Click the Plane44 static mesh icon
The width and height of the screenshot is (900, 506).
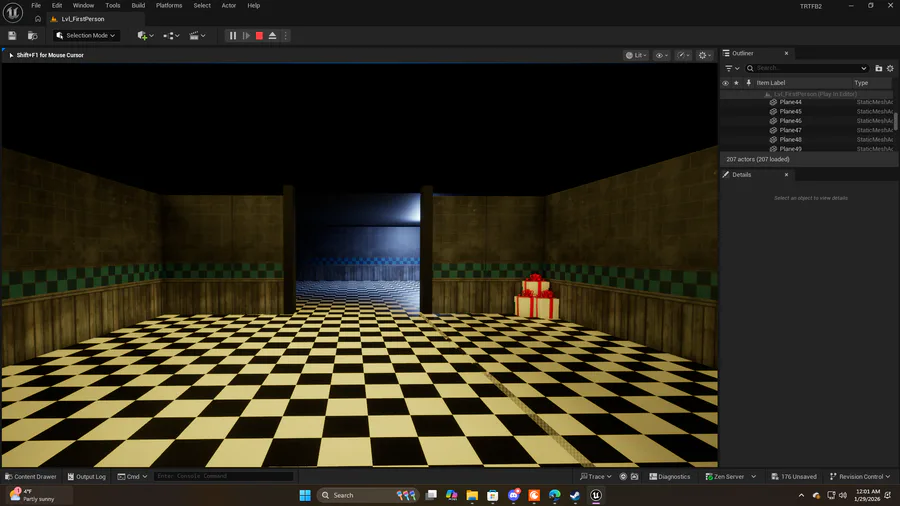(x=773, y=102)
